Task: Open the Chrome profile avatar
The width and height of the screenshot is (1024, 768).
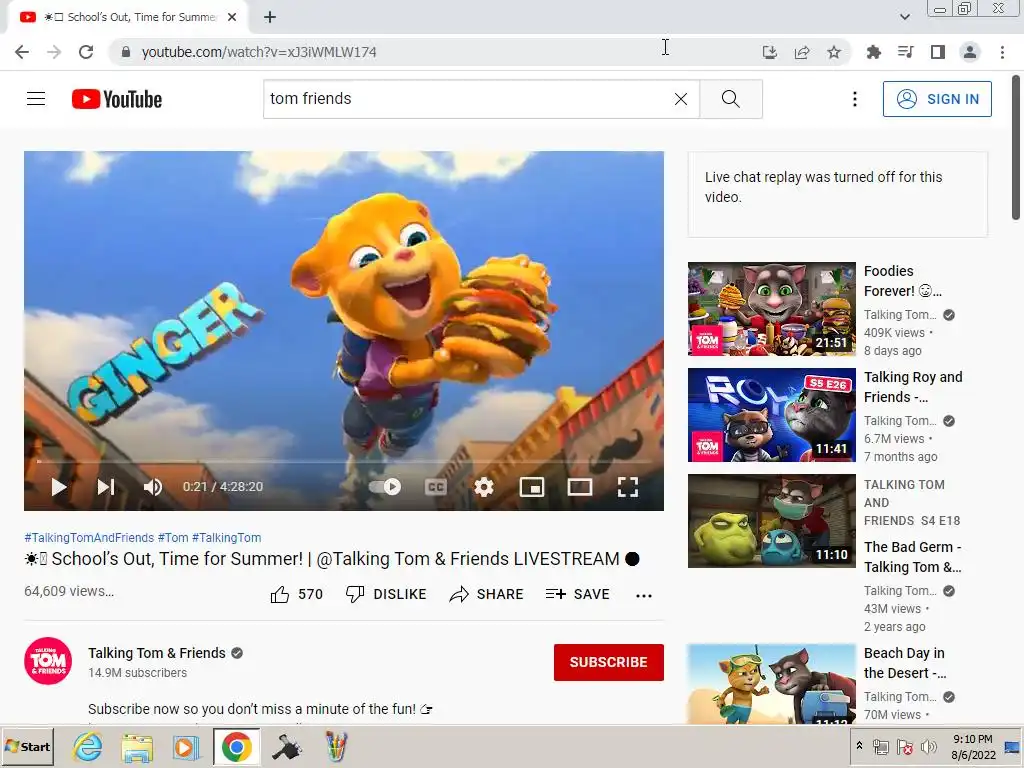Action: point(970,52)
